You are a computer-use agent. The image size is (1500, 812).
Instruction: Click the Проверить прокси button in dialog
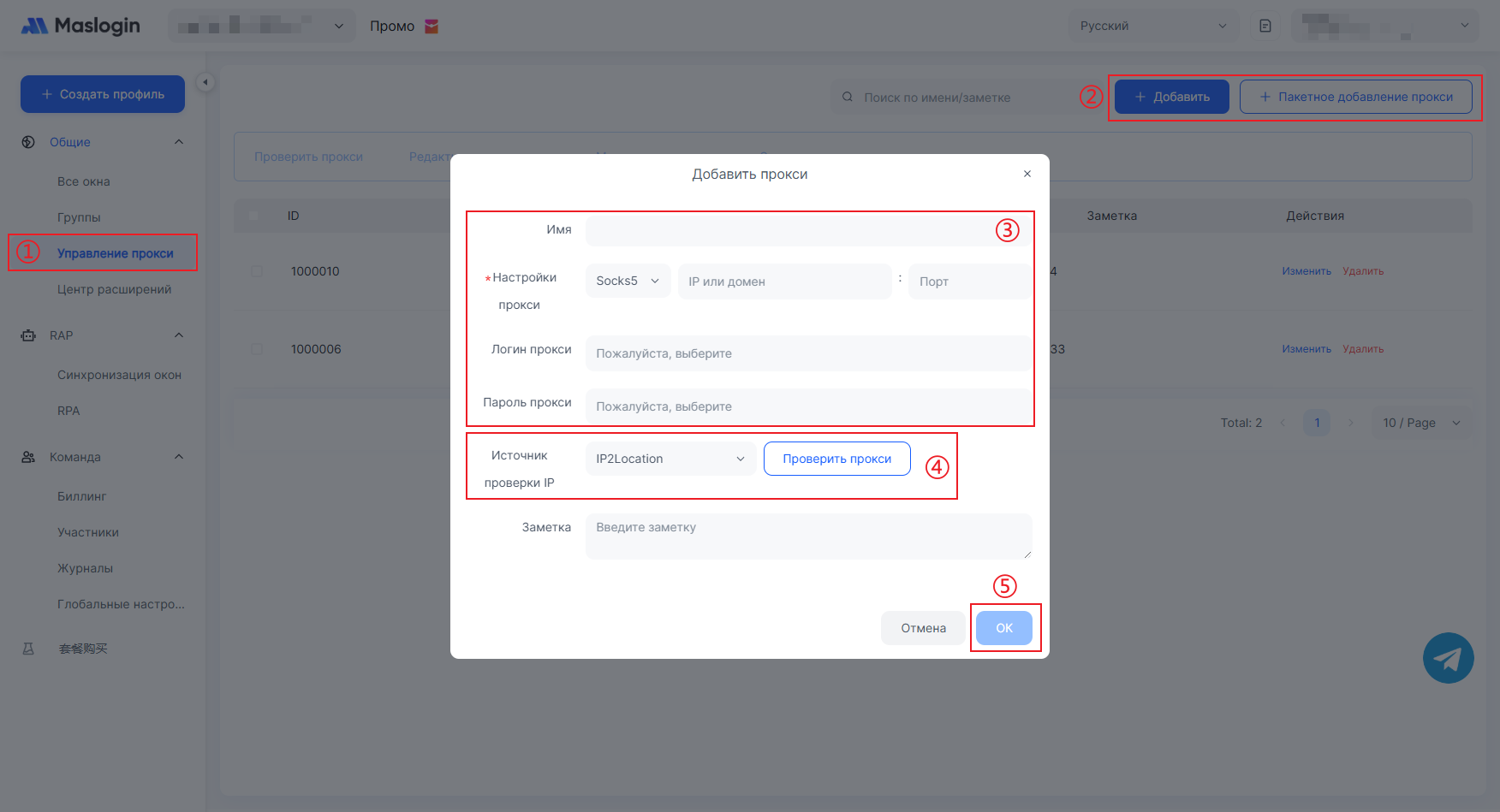click(836, 459)
